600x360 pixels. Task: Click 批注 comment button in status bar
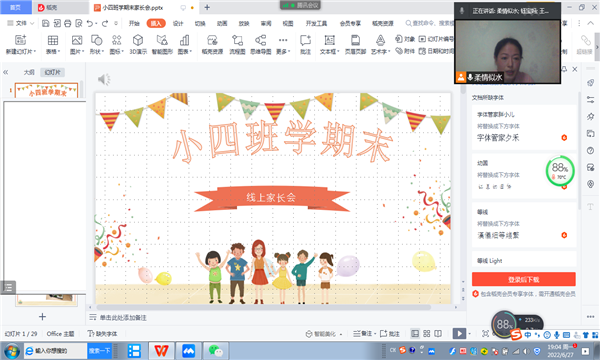(390, 334)
